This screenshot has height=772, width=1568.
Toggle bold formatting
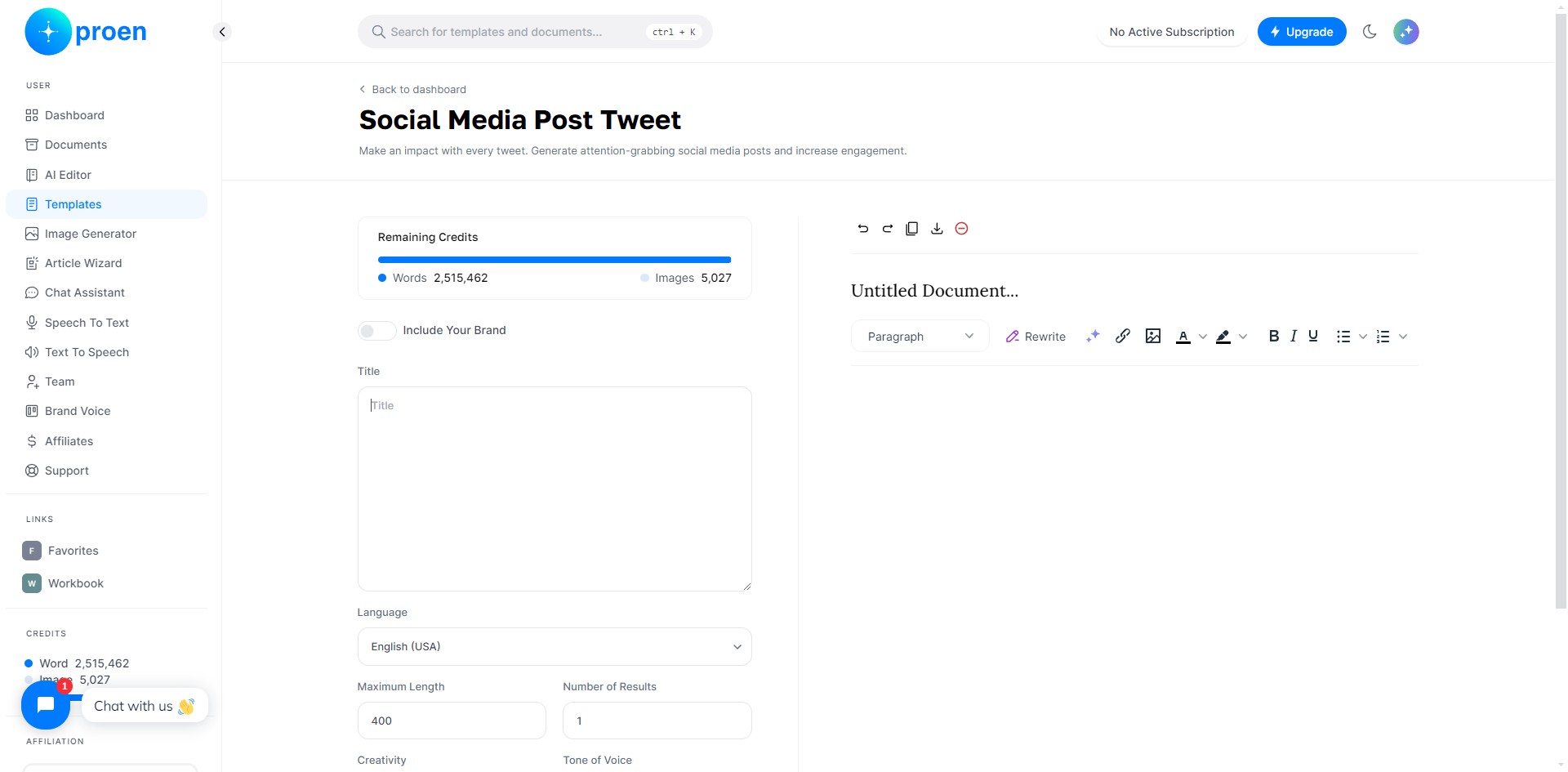point(1273,336)
